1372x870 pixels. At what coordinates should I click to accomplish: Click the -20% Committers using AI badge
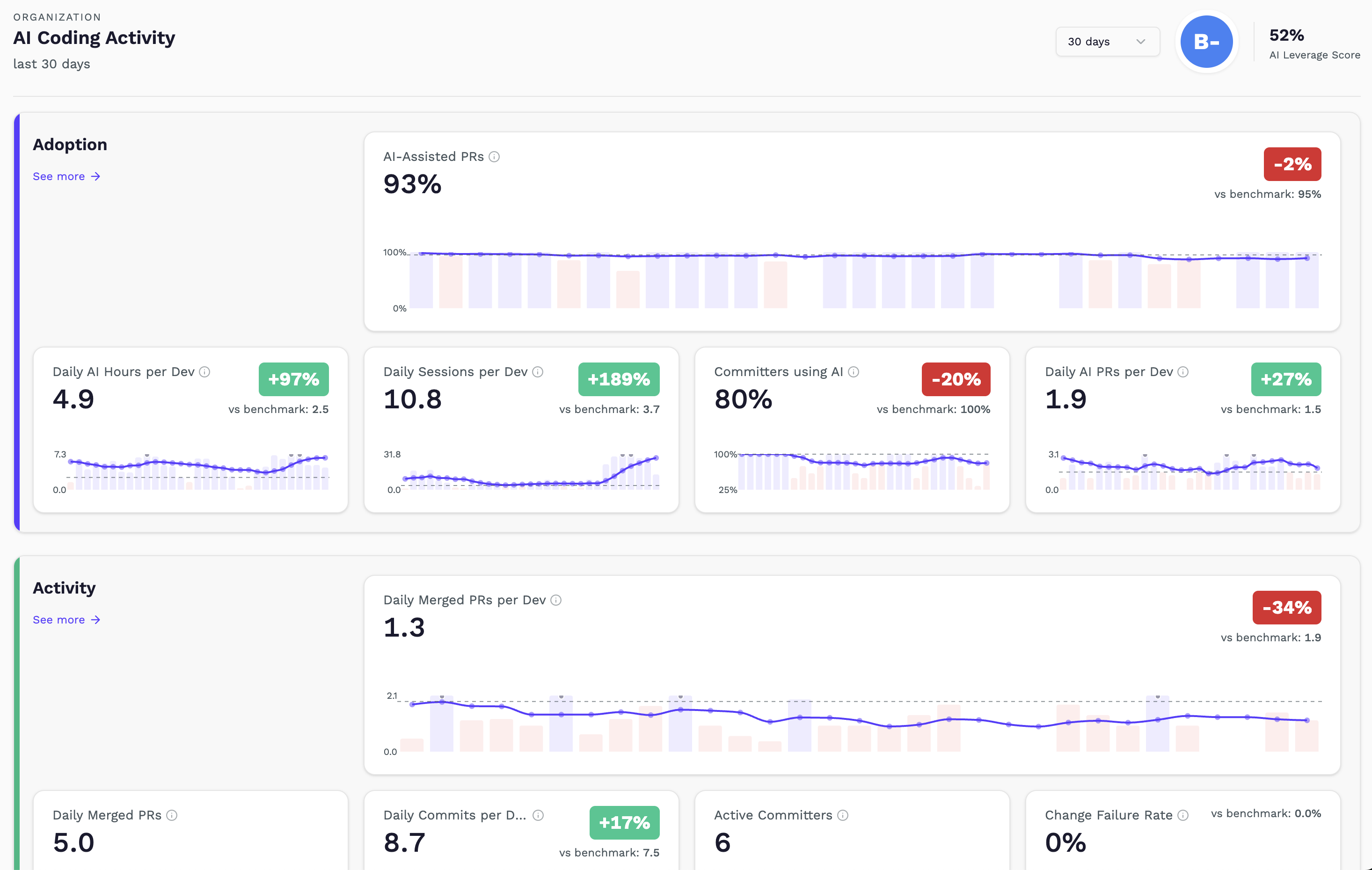tap(956, 379)
